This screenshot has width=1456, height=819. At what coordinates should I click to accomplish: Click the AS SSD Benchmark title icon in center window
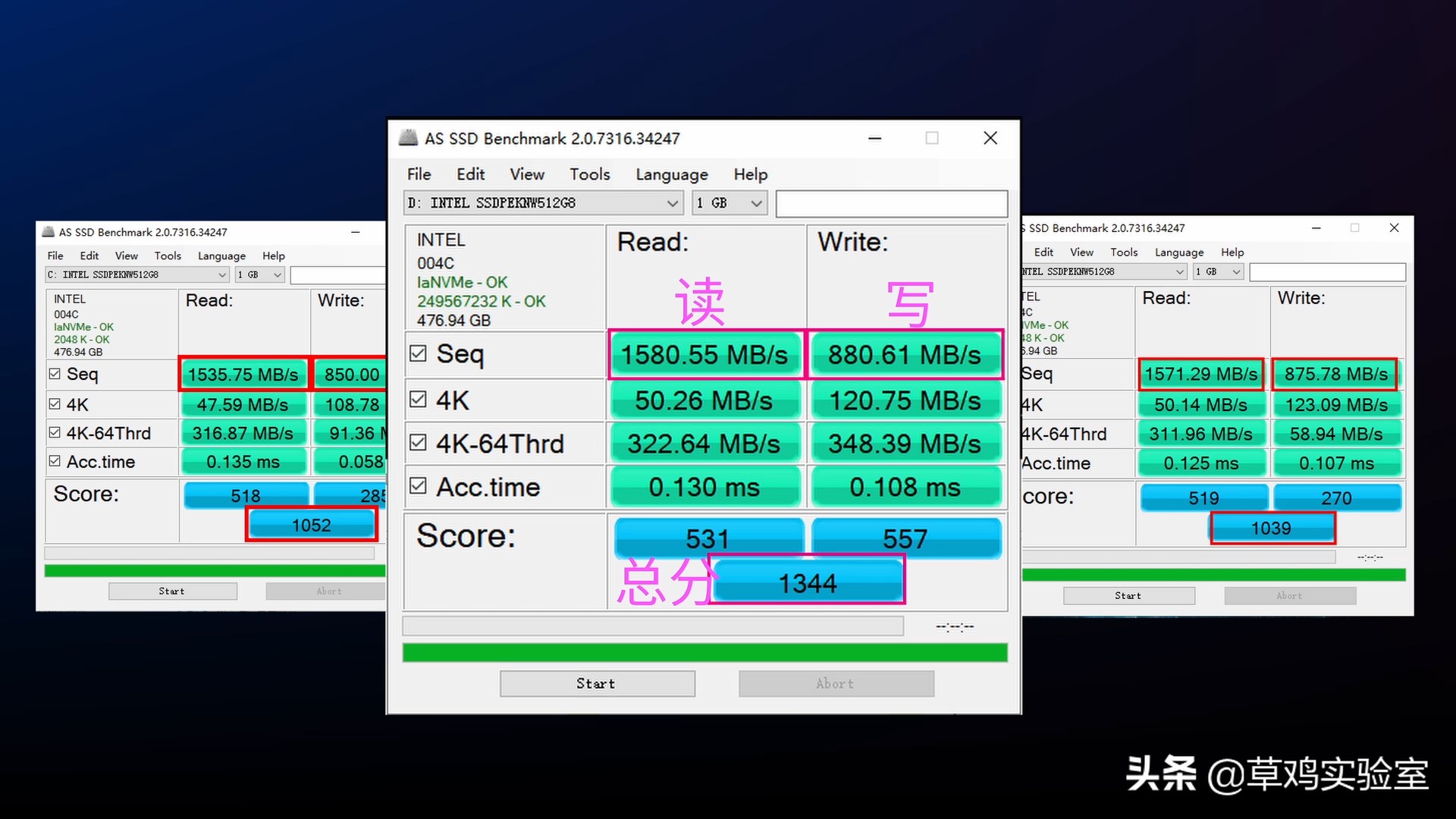(409, 138)
